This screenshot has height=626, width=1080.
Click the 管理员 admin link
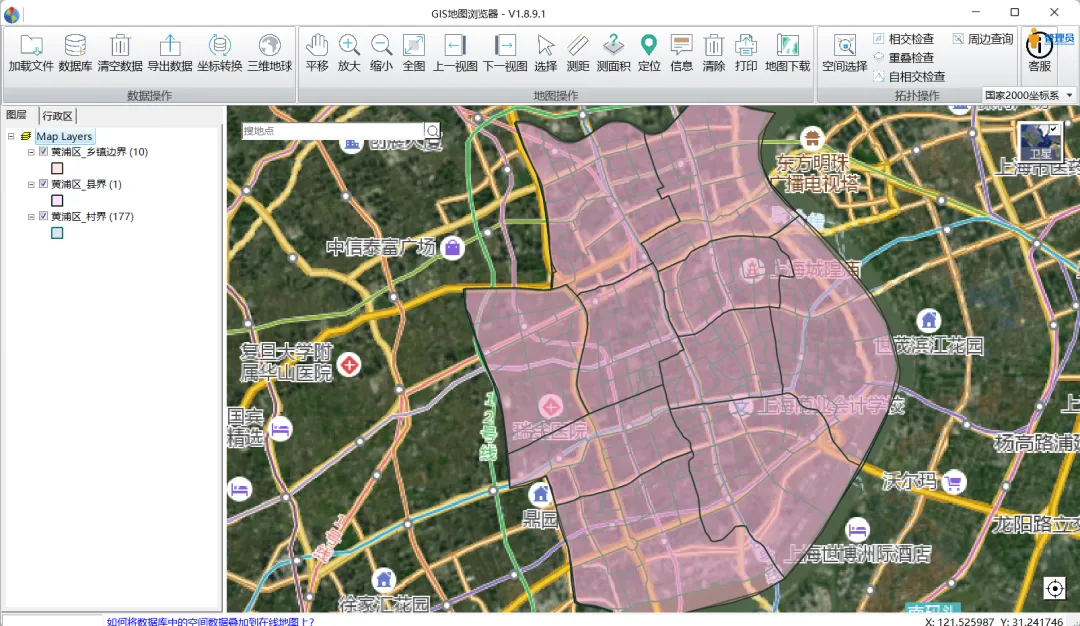coord(1059,38)
